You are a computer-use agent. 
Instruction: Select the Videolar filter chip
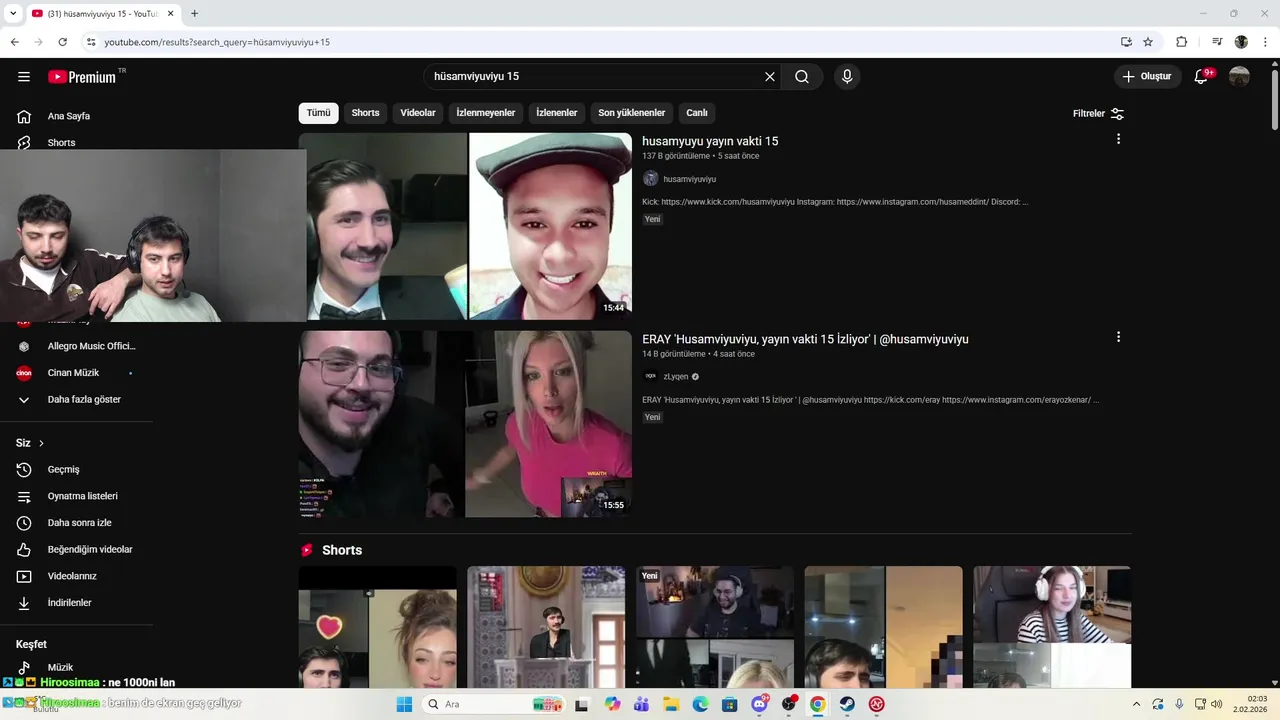click(418, 113)
